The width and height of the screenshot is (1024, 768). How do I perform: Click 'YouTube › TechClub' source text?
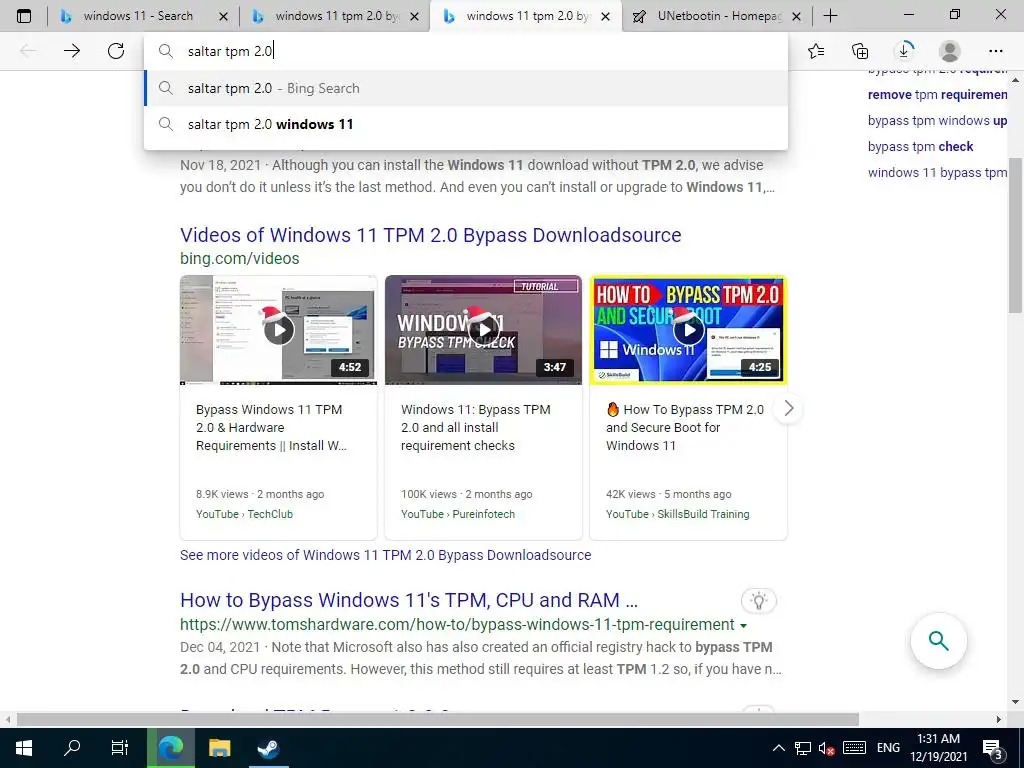click(244, 514)
